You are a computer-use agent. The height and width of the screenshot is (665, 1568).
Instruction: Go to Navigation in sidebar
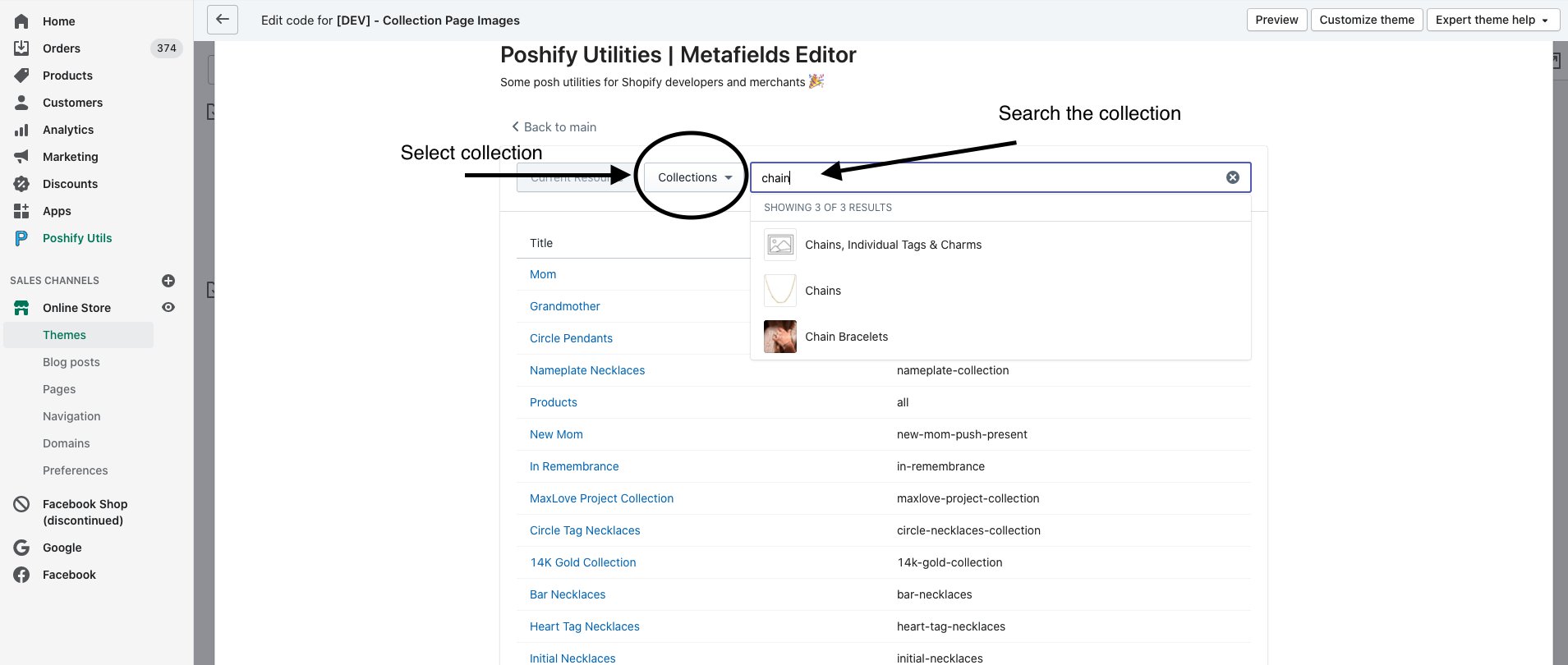(x=71, y=416)
